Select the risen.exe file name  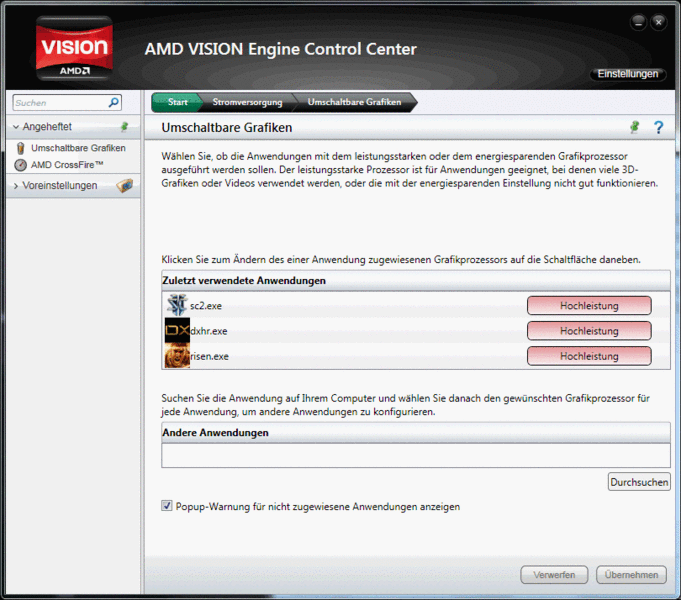pos(209,356)
